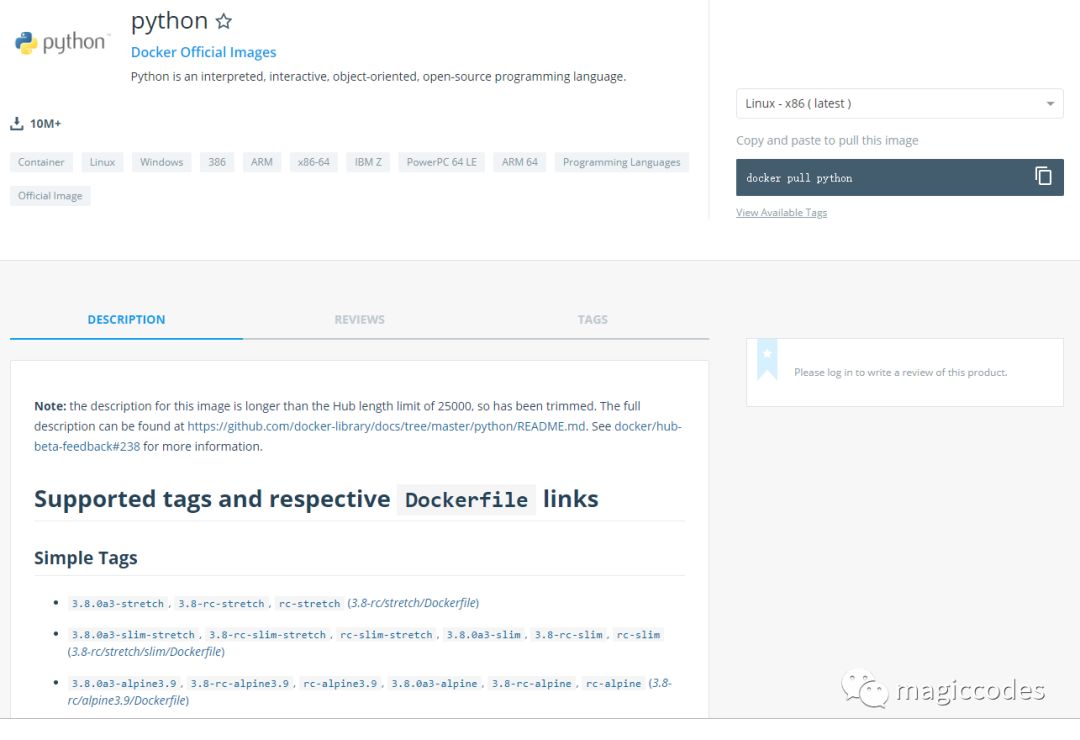
Task: Open the 3.8-rc-slim-stretch tag link
Action: [x=267, y=635]
